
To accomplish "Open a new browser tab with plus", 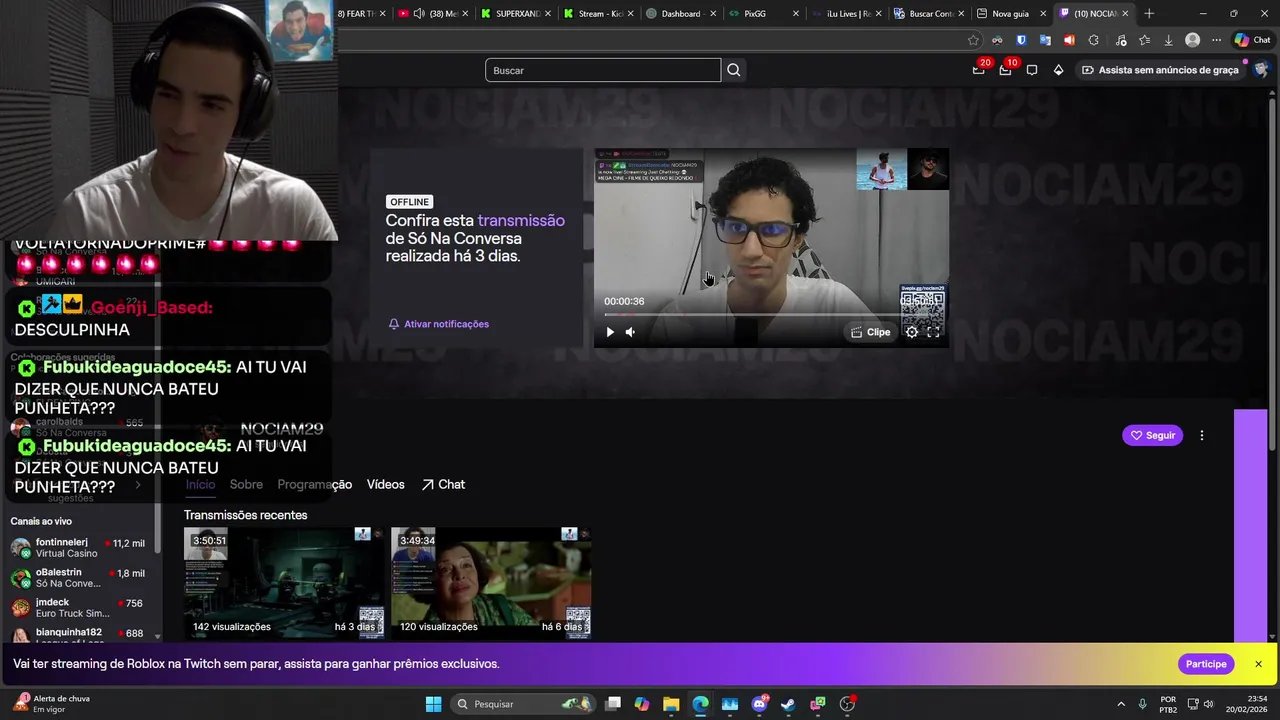I will coord(1149,13).
